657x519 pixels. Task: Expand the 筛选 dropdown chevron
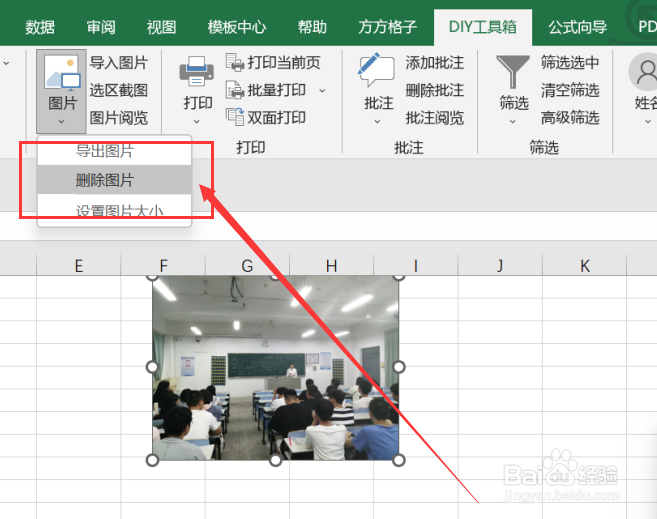(513, 121)
